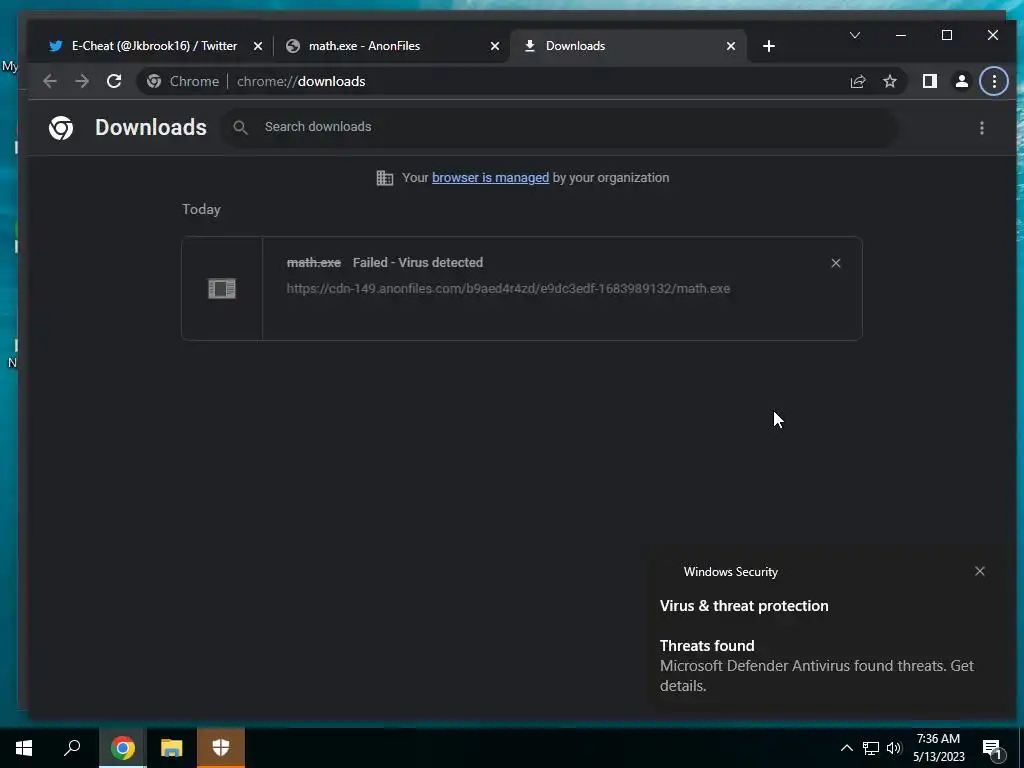
Task: Show hidden system tray icons
Action: click(846, 748)
